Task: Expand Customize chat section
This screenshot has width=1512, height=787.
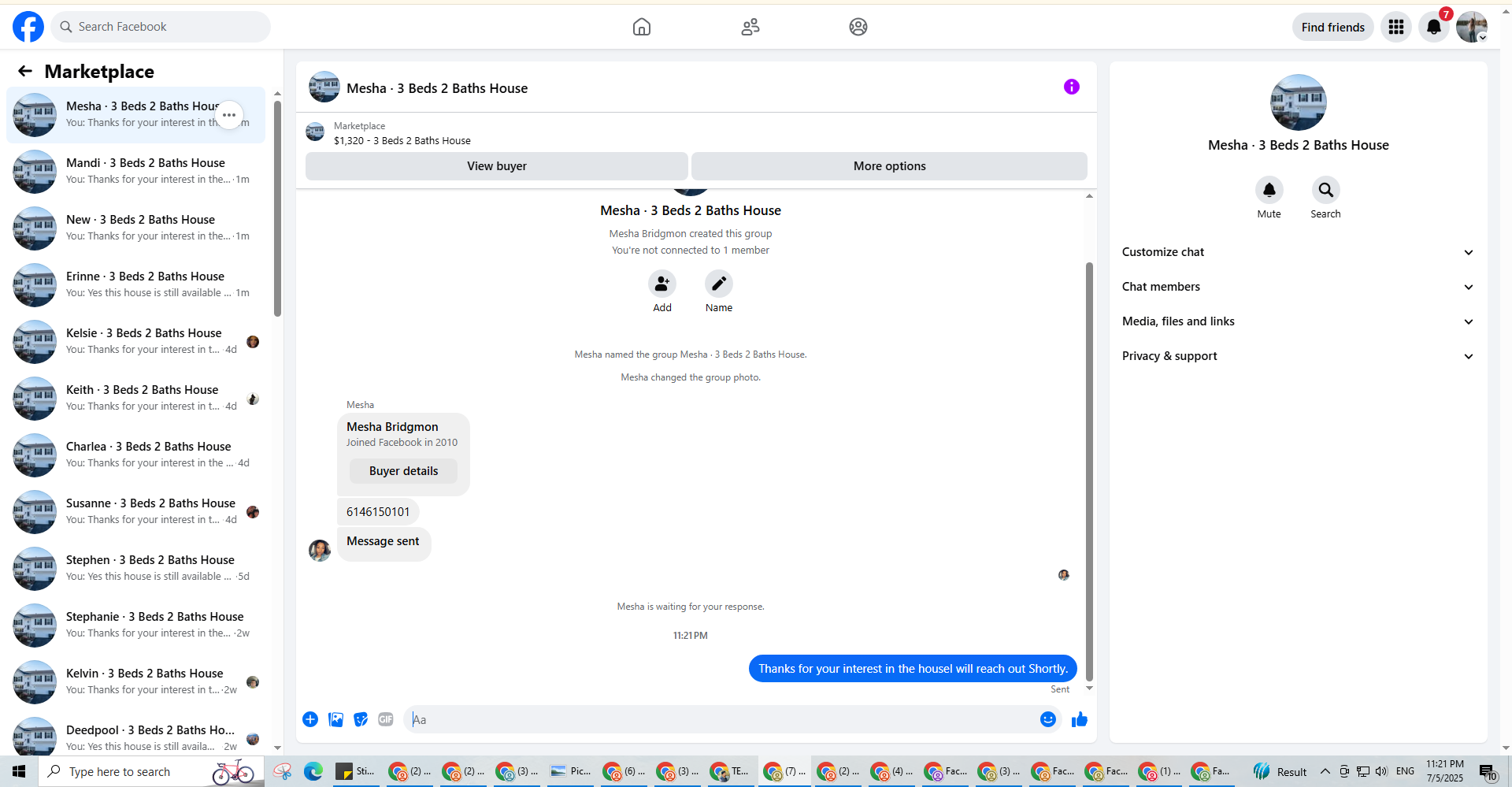Action: 1299,252
